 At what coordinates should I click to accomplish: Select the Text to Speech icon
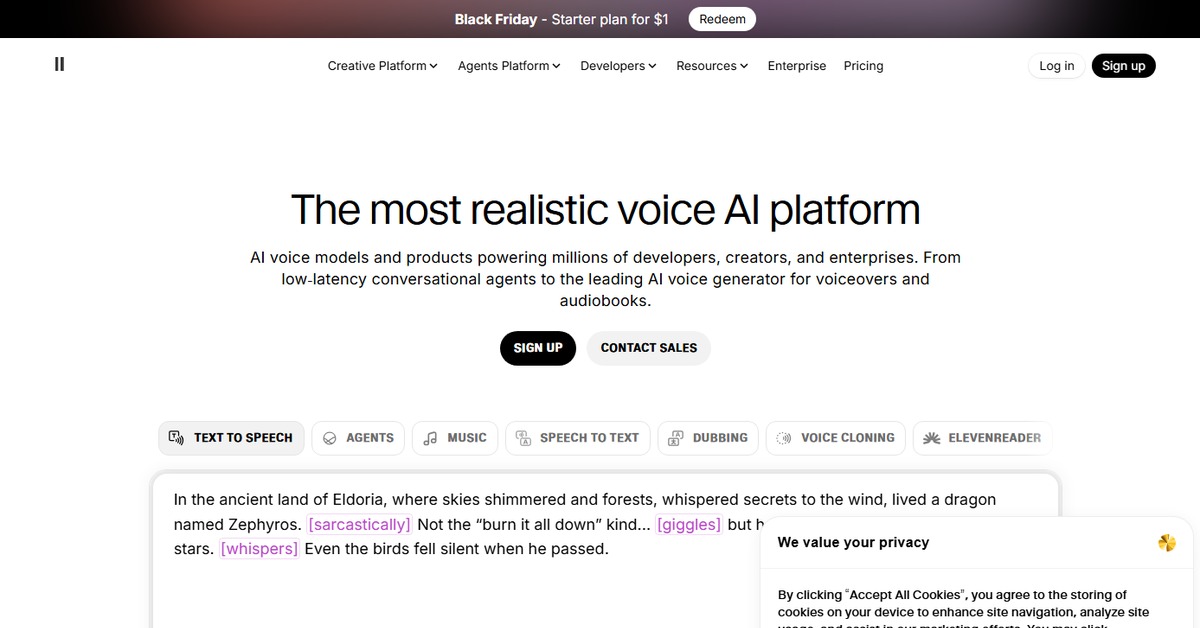pyautogui.click(x=177, y=438)
